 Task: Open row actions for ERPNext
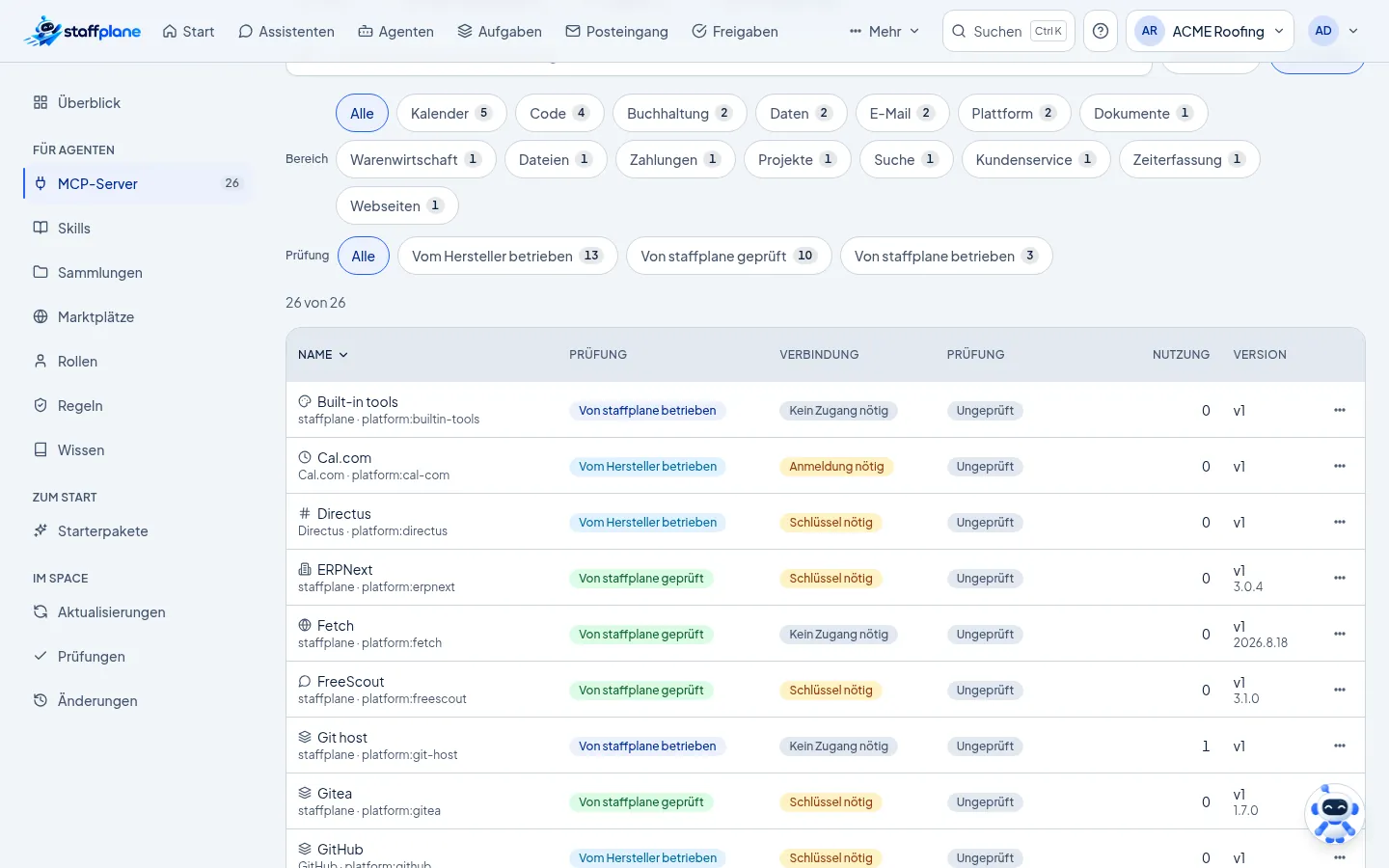[1340, 578]
